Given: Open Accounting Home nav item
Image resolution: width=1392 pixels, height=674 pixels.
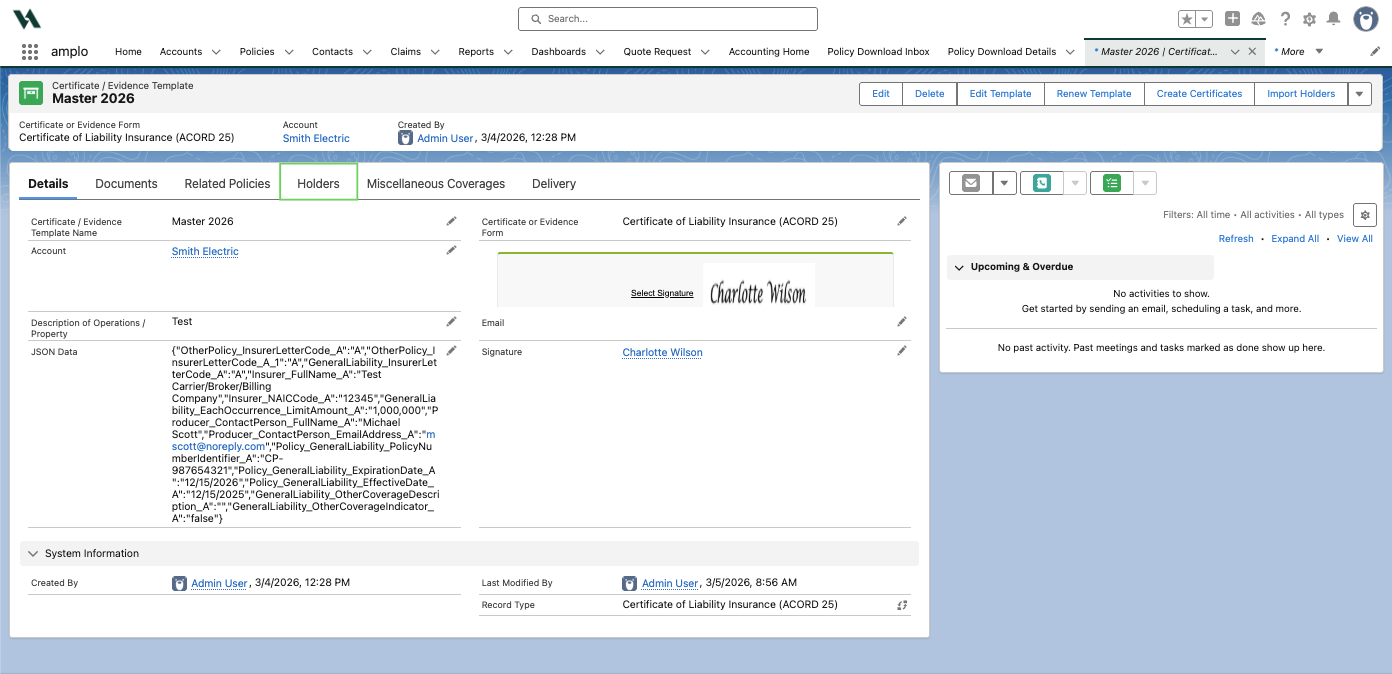Looking at the screenshot, I should (769, 52).
